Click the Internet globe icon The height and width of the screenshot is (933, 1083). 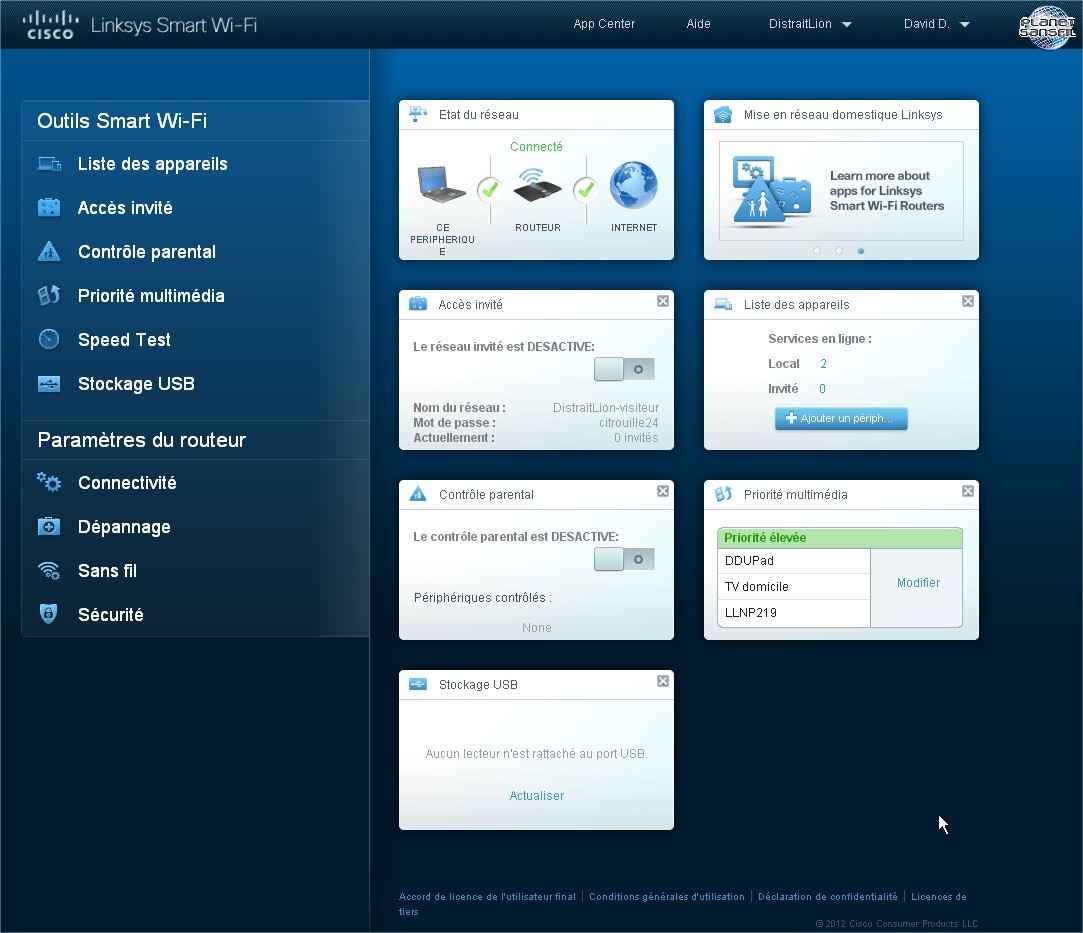633,185
